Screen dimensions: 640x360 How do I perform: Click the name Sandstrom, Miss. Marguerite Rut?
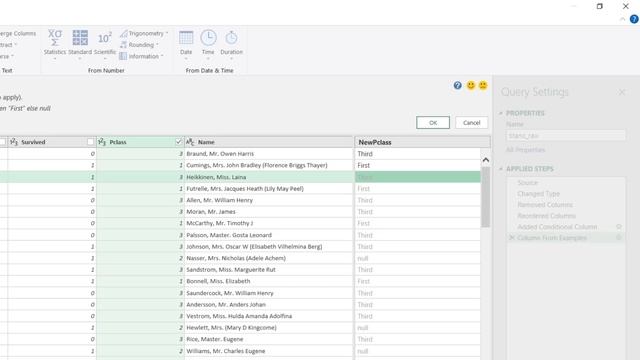[x=231, y=270]
